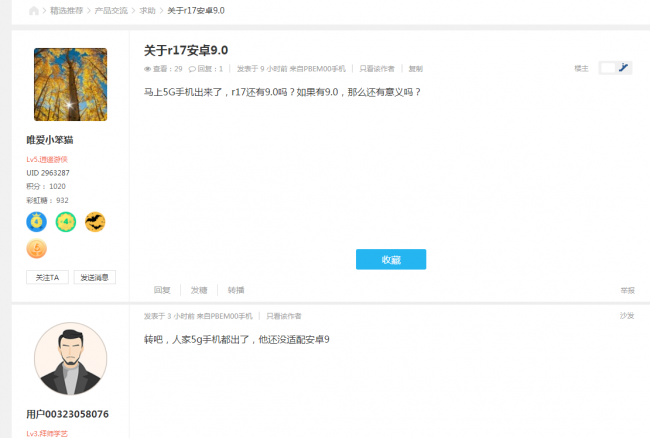
Task: Click the black bat badge icon
Action: [95, 221]
